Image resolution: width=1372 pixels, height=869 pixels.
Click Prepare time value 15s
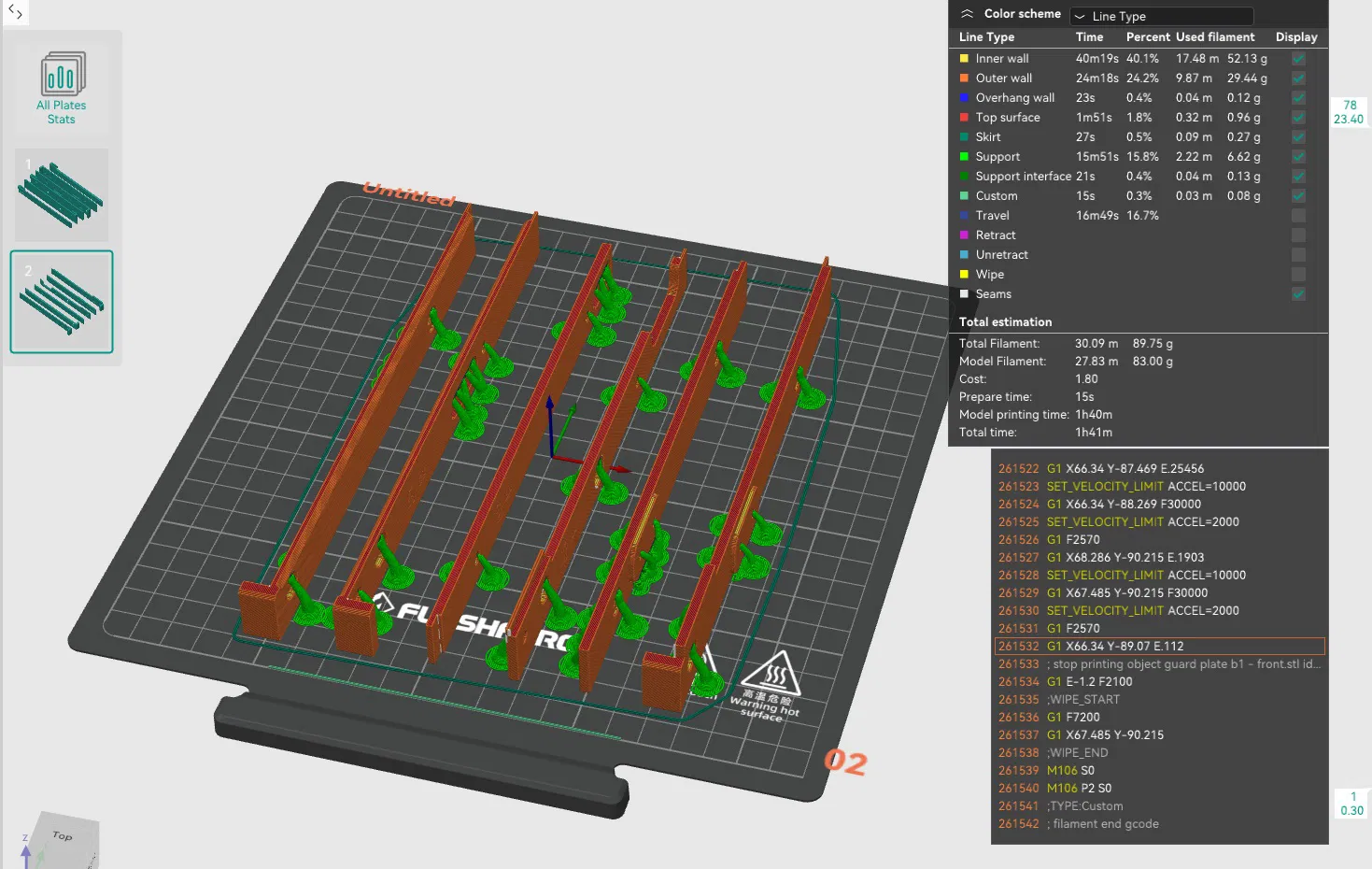[1084, 397]
